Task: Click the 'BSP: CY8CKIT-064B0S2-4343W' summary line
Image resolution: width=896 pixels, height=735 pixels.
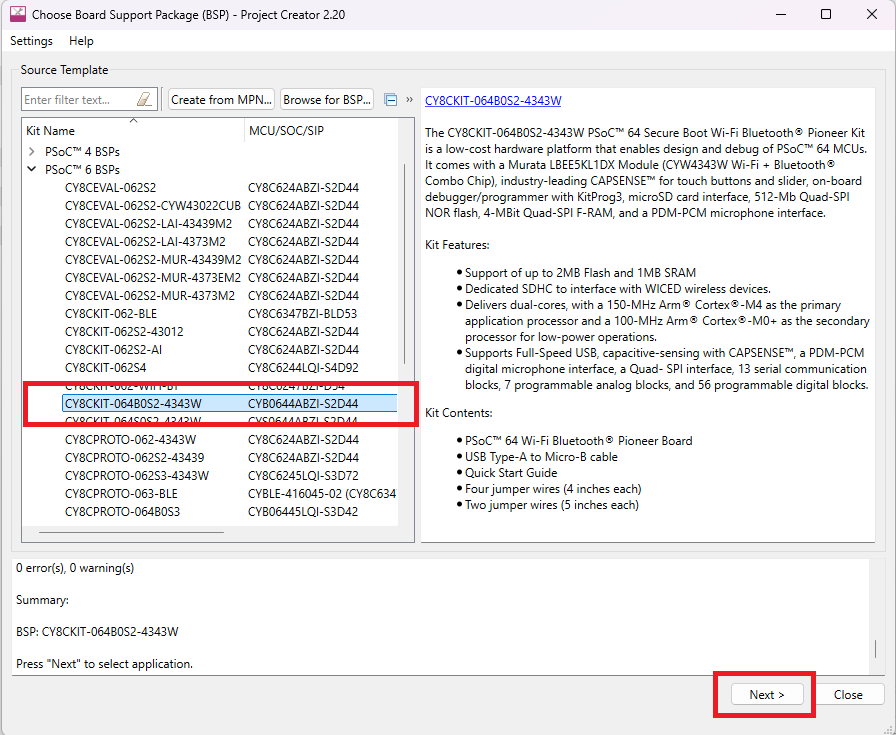Action: [x=97, y=632]
